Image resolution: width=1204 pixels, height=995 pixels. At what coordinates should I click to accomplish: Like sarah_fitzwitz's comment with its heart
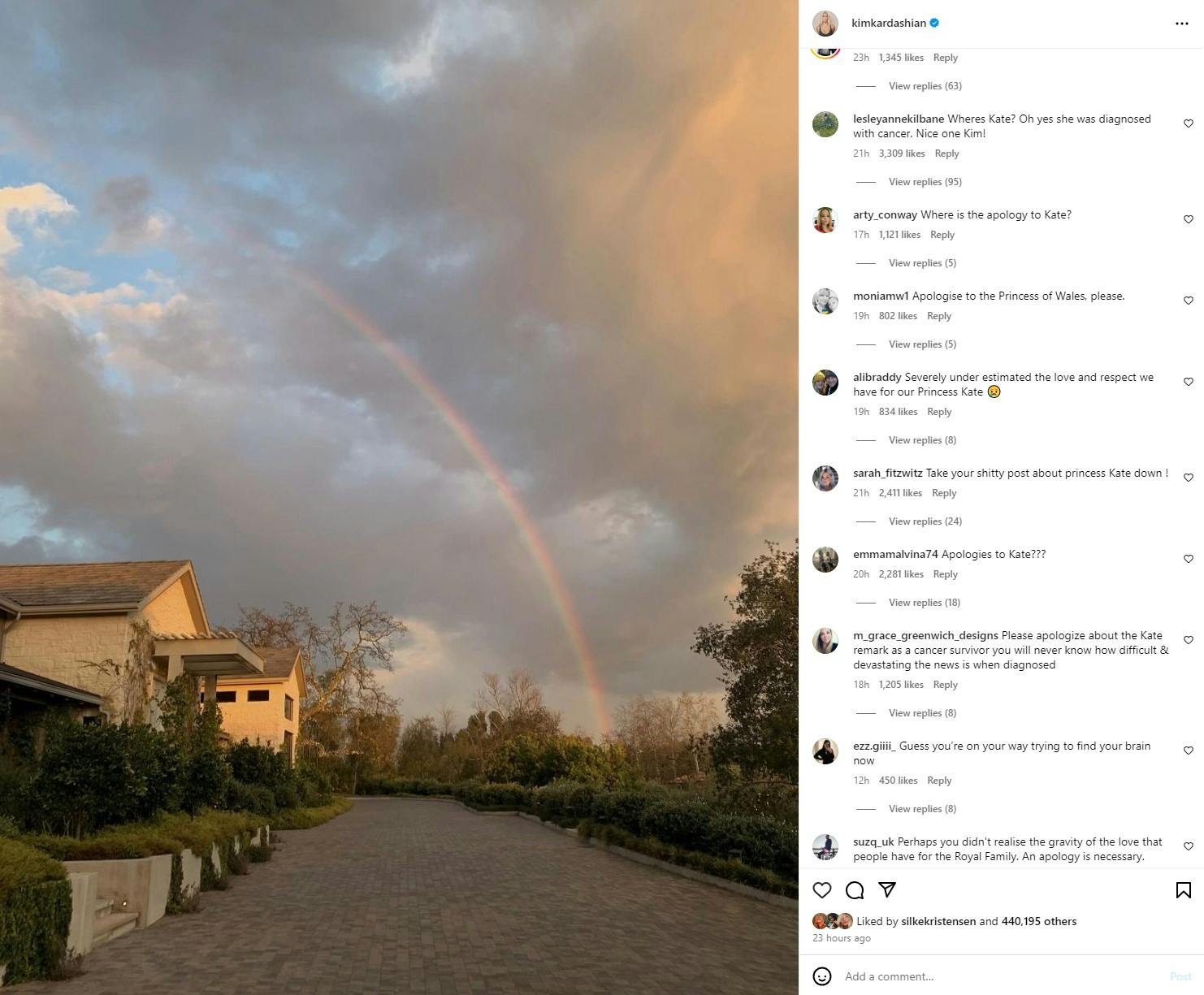point(1189,478)
